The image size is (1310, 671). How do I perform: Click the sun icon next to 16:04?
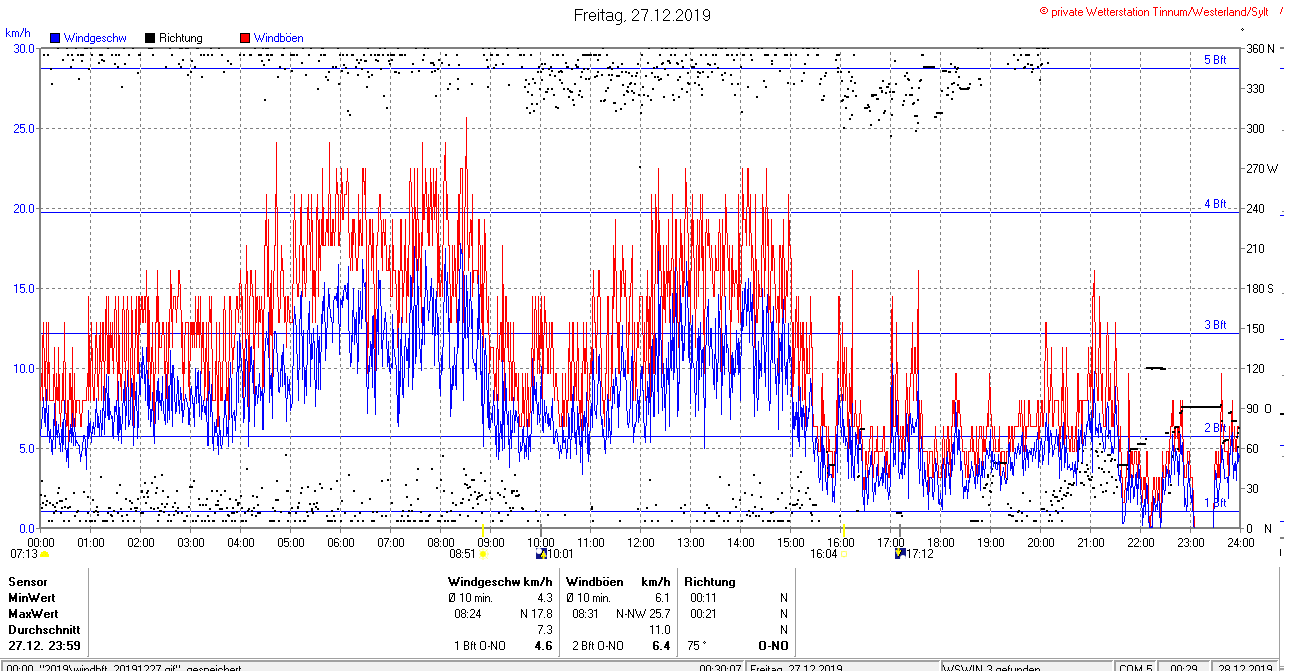click(x=843, y=554)
